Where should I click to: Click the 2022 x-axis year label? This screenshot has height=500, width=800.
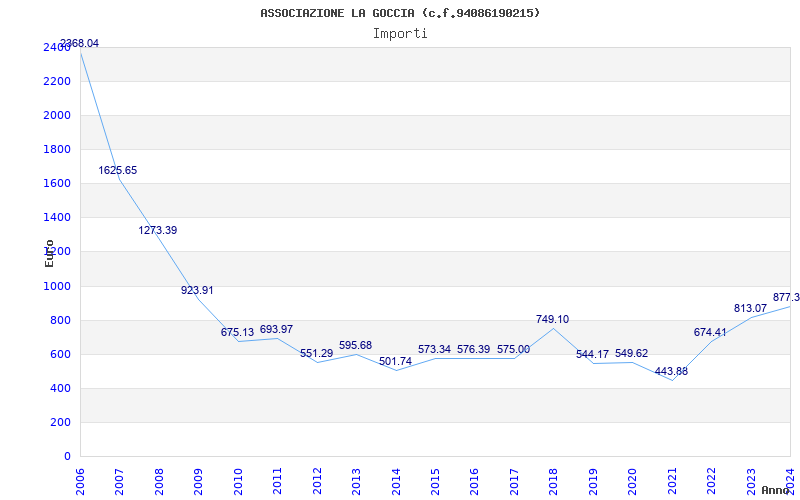pyautogui.click(x=711, y=480)
